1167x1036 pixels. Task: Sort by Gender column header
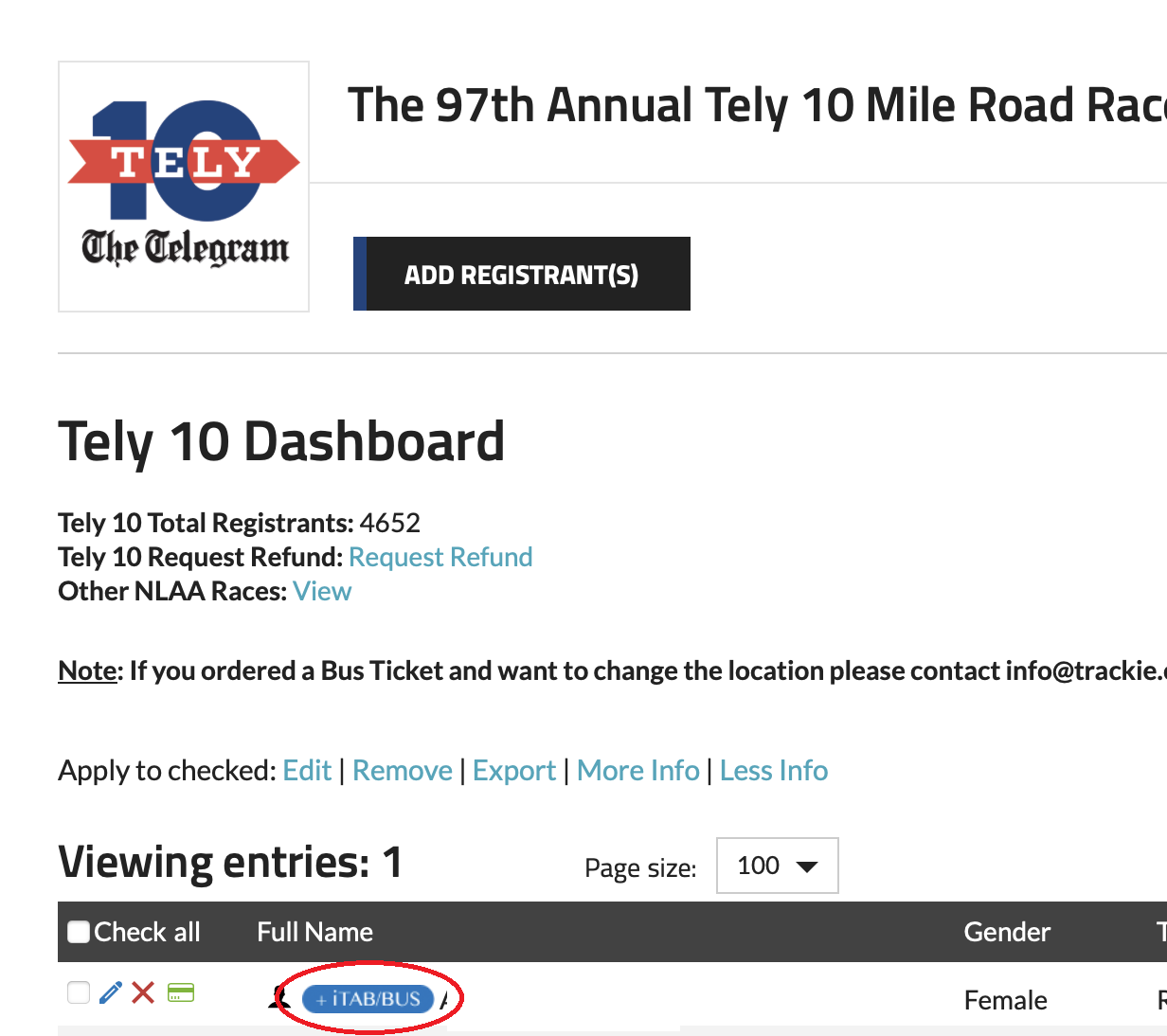(1007, 932)
